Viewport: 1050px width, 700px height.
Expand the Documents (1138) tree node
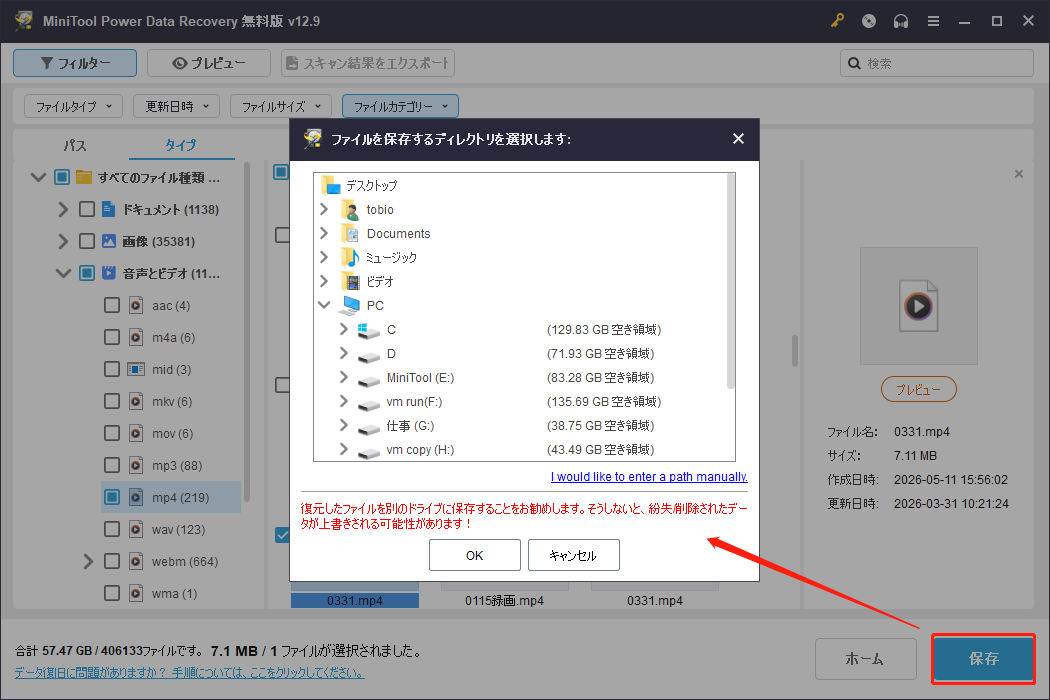coord(63,210)
